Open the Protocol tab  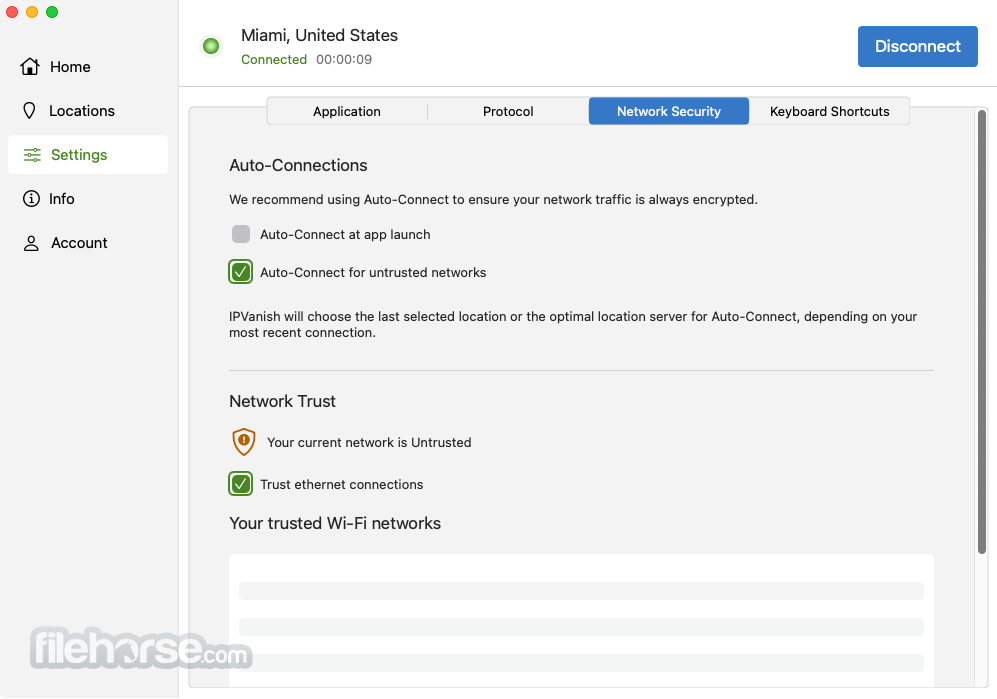point(508,111)
